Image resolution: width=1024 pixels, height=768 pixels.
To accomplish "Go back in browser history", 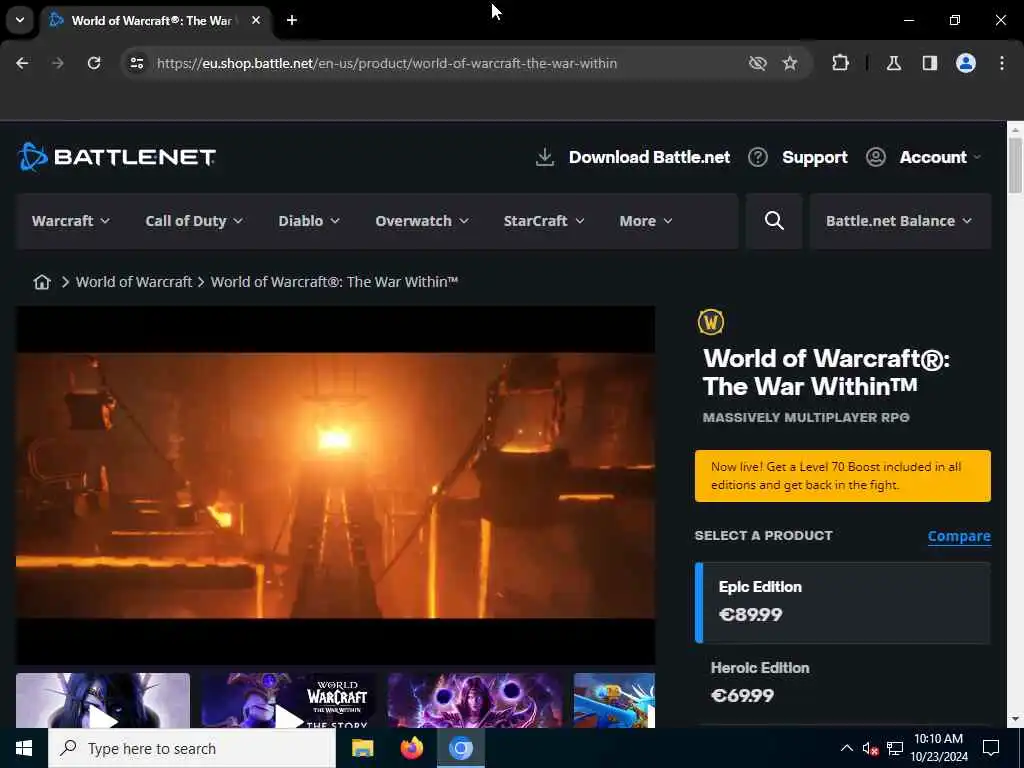I will tap(22, 63).
